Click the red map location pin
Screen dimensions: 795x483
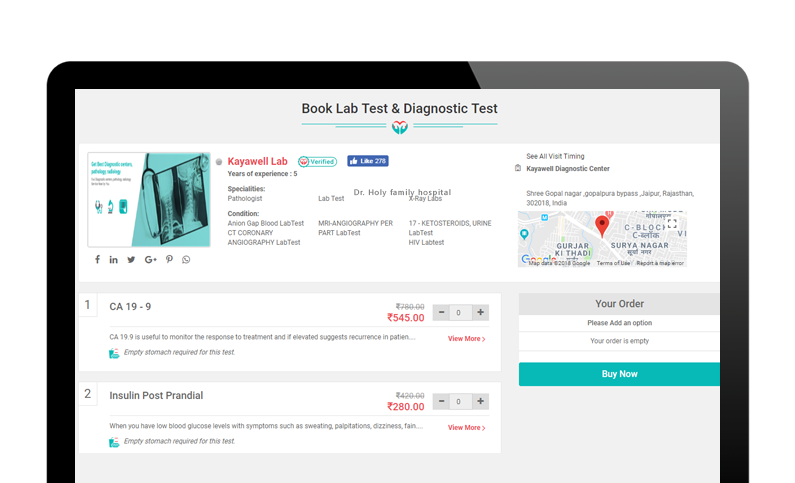pos(602,225)
